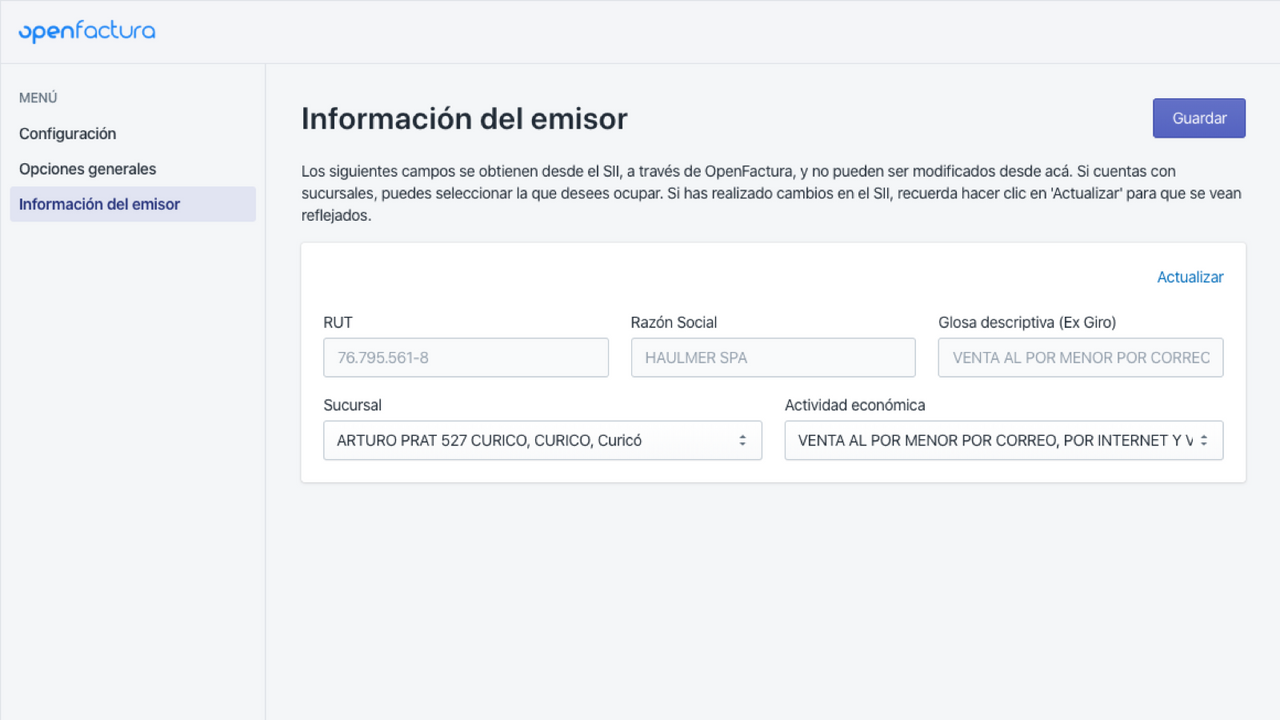This screenshot has width=1280, height=720.
Task: Click the page title "Información del emisor"
Action: tap(464, 118)
